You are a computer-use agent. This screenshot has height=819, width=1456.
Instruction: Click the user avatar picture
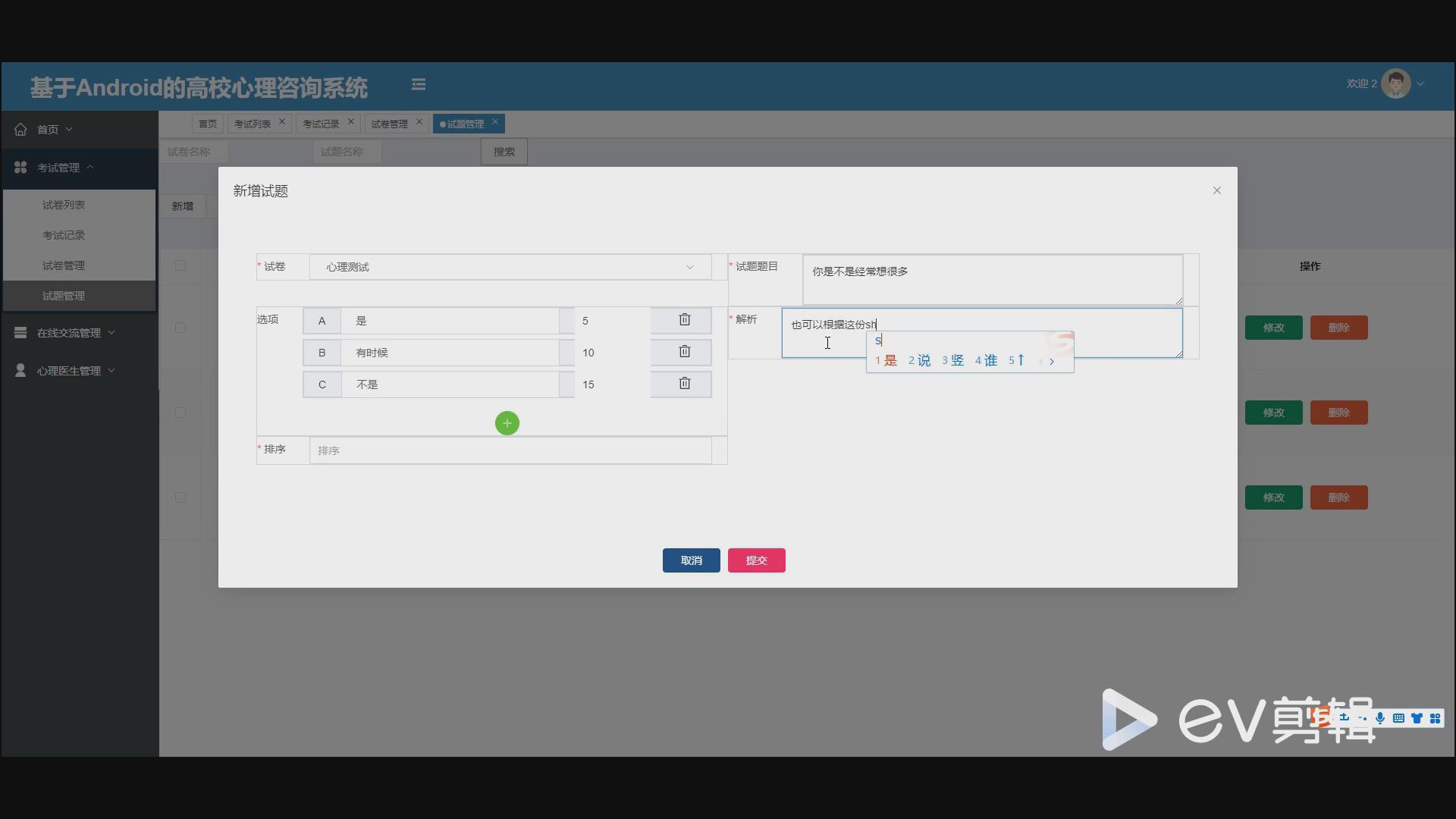tap(1395, 84)
